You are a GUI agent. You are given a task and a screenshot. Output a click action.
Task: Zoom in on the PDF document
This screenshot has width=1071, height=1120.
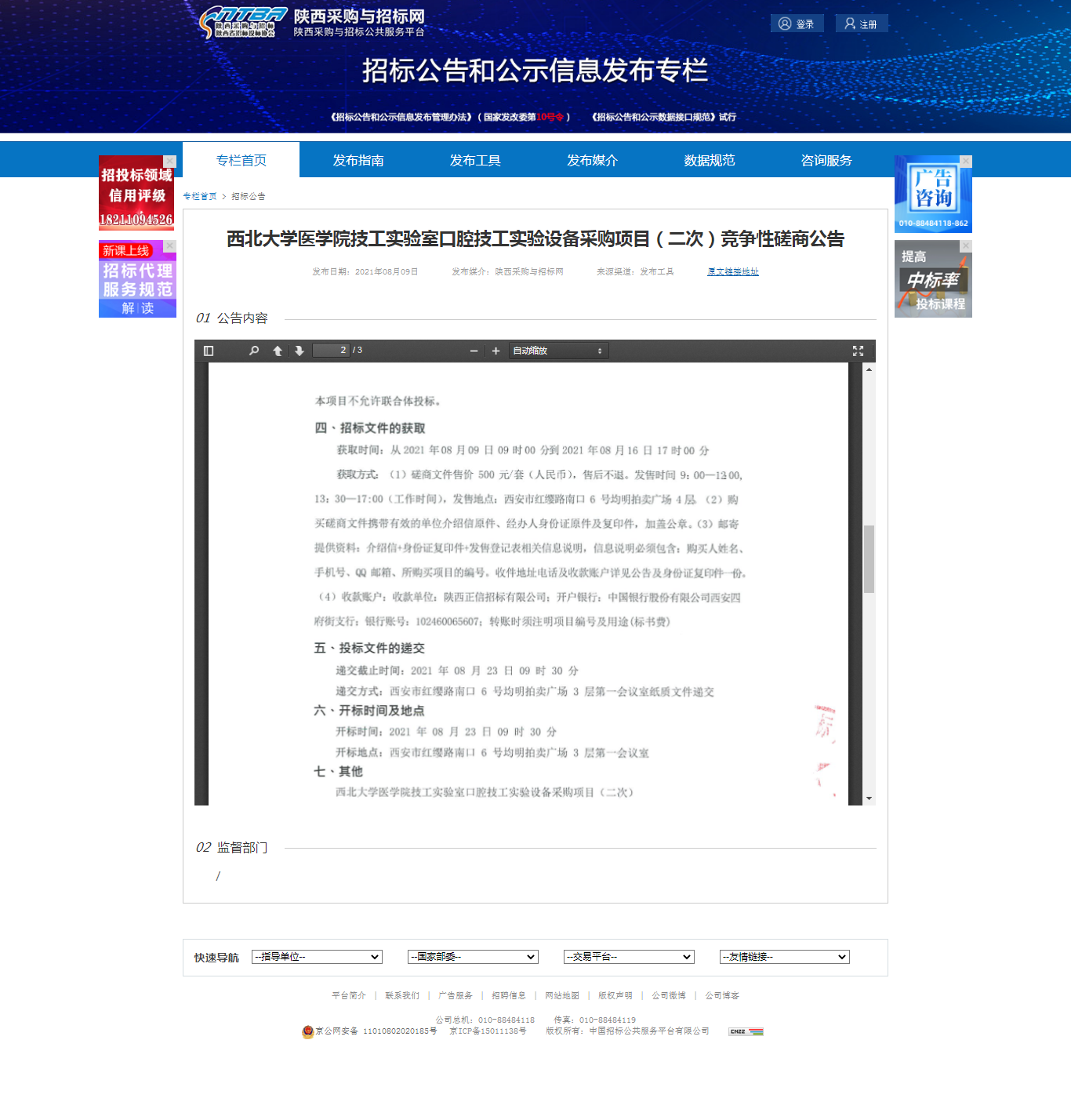tap(496, 351)
